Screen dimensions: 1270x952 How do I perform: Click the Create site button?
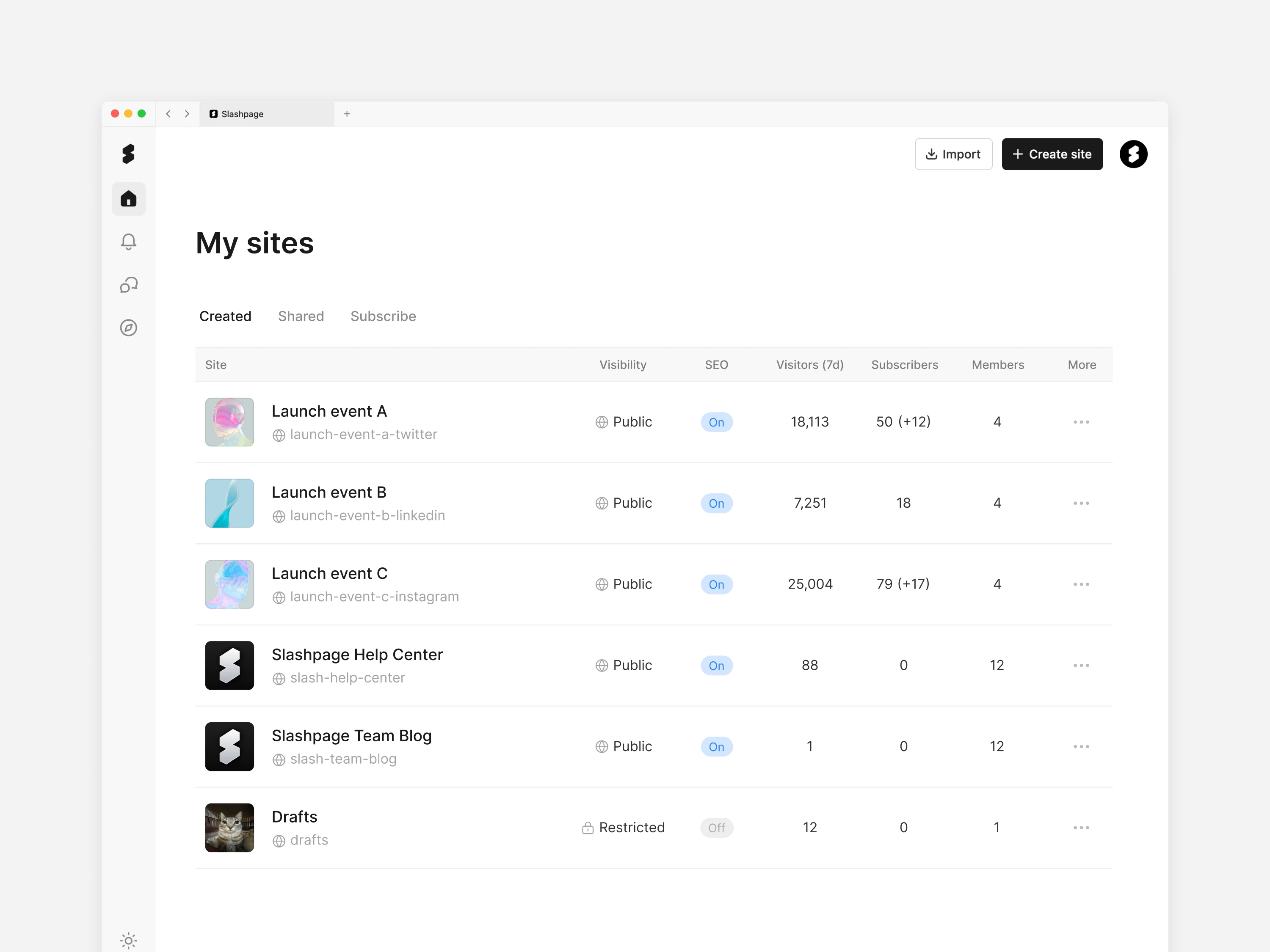click(1052, 154)
